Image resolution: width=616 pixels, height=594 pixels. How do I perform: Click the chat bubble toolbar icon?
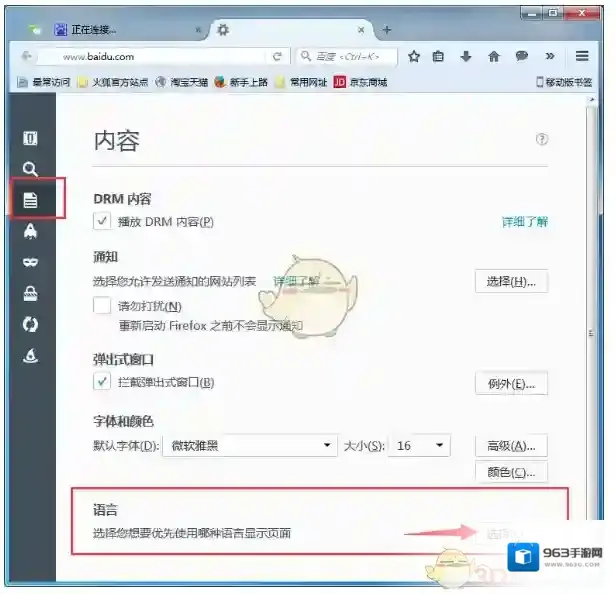pos(521,57)
